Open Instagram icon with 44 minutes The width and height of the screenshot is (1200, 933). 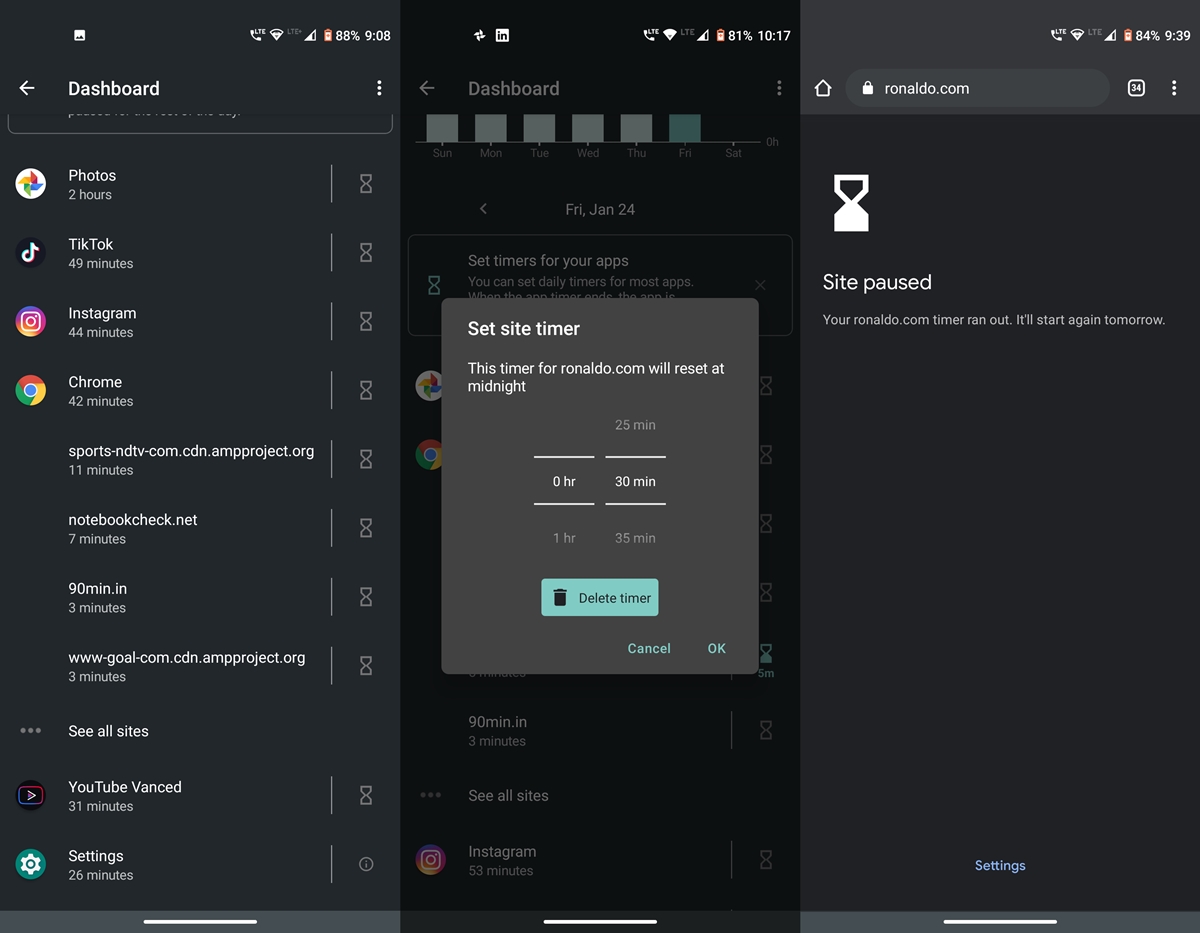click(x=31, y=322)
